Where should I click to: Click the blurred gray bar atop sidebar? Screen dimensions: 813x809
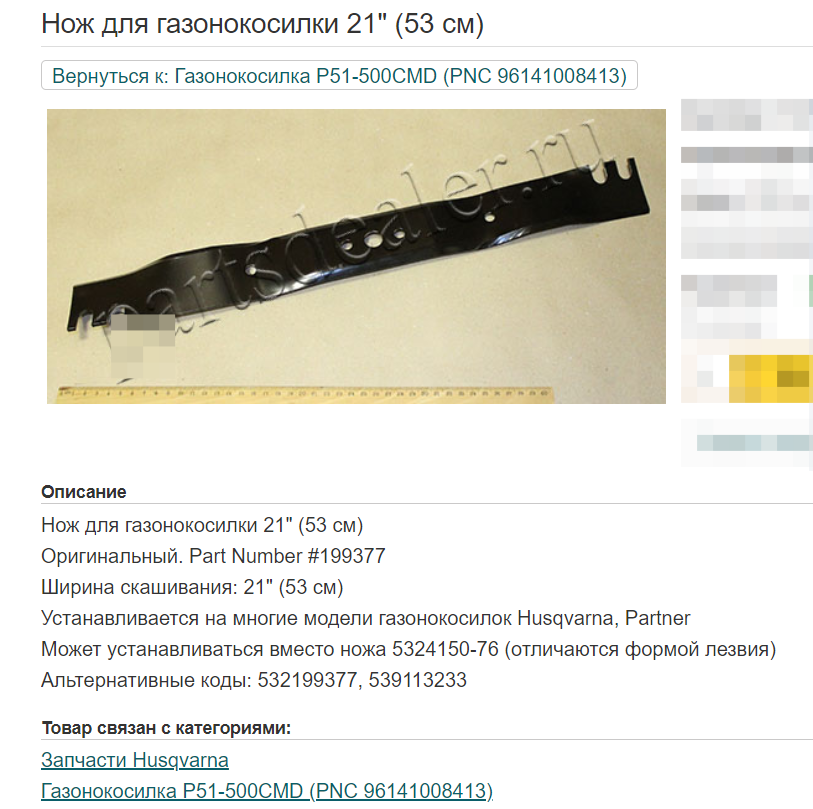coord(747,115)
